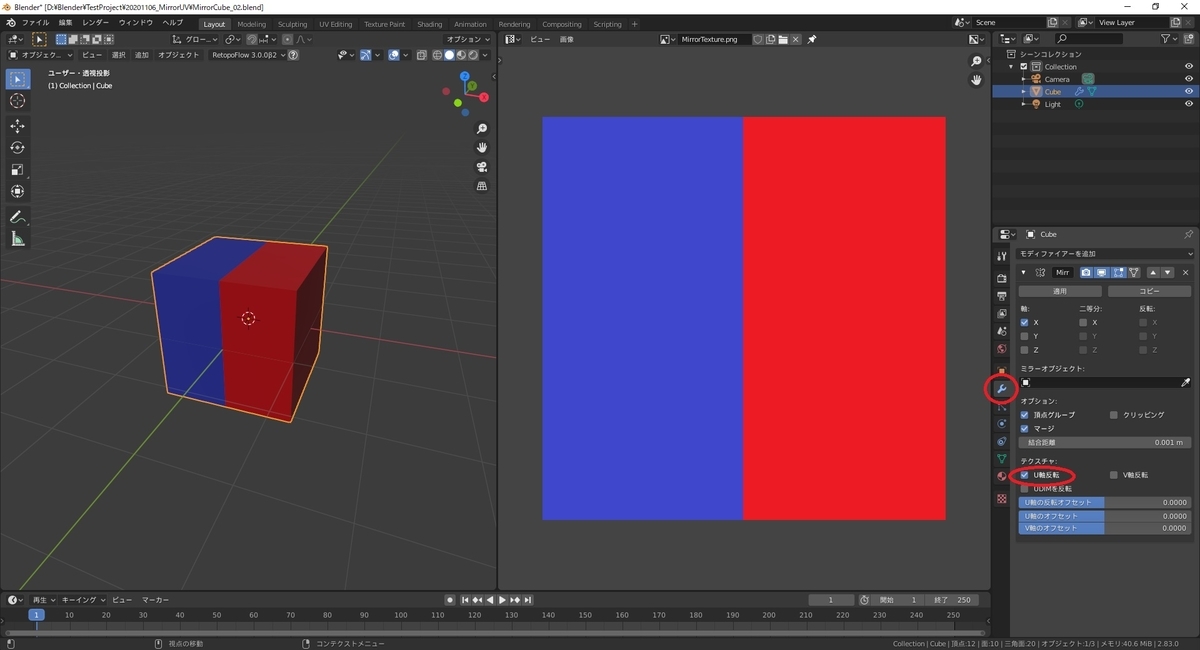Remove the Mirror modifier with X
The height and width of the screenshot is (650, 1200).
point(1186,272)
